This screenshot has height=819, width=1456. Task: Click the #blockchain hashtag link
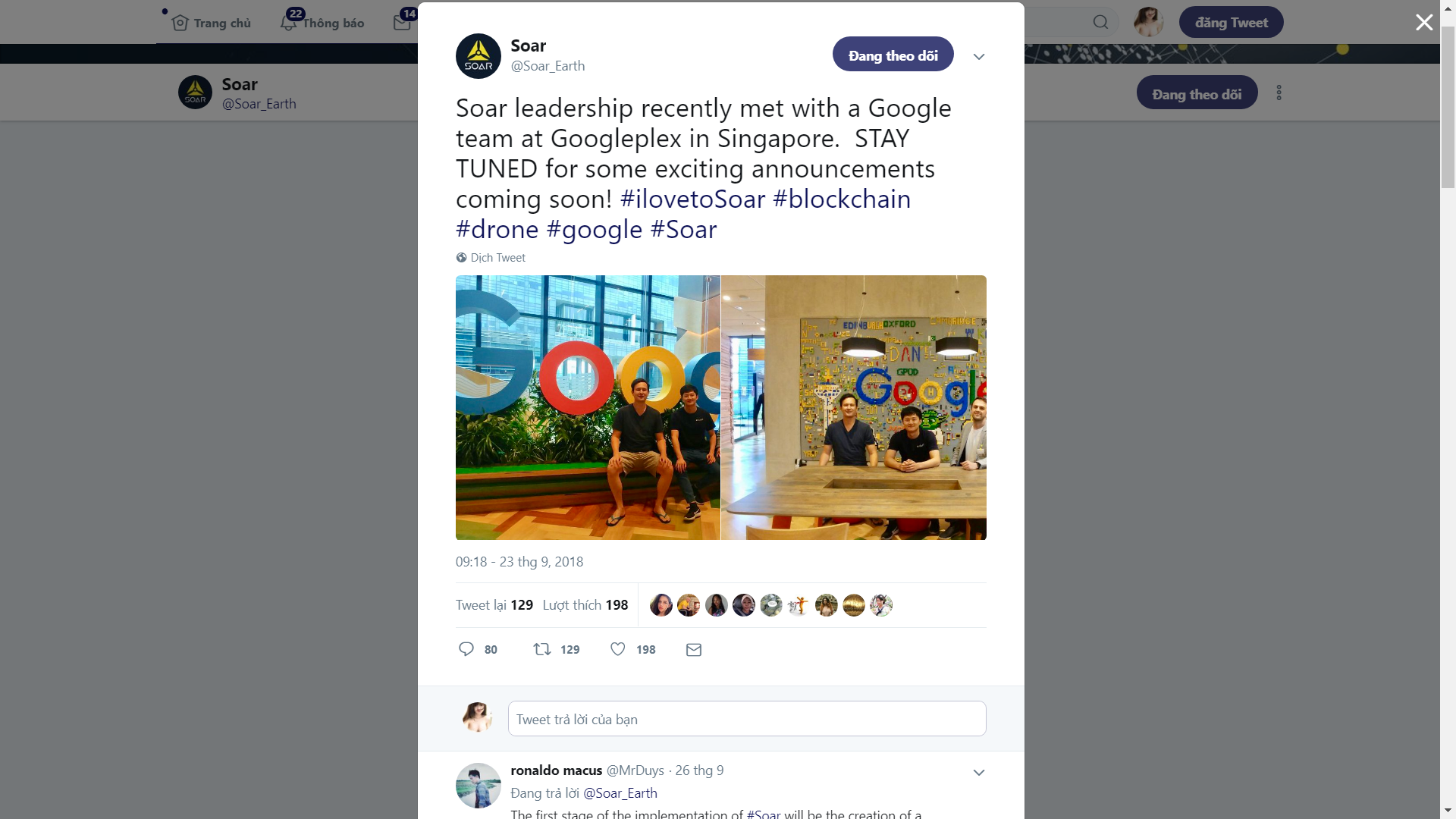coord(842,199)
